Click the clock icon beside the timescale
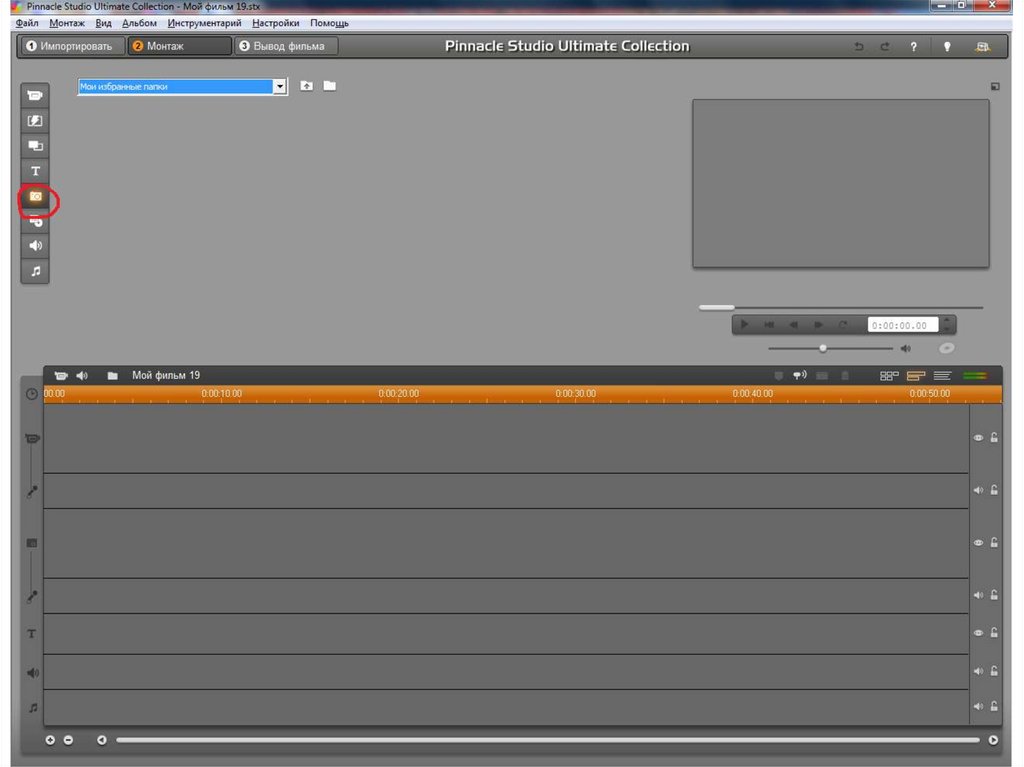This screenshot has width=1024, height=767. [31, 394]
